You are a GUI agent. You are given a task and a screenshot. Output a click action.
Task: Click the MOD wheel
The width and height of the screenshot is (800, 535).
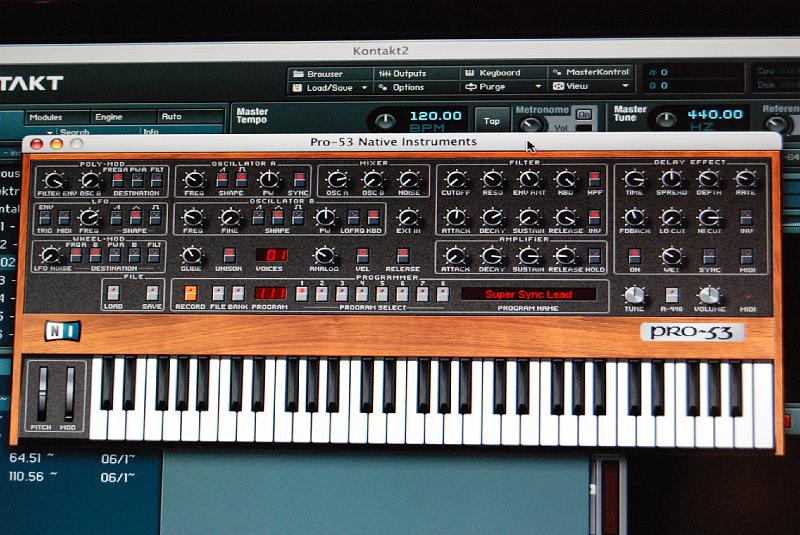click(69, 394)
